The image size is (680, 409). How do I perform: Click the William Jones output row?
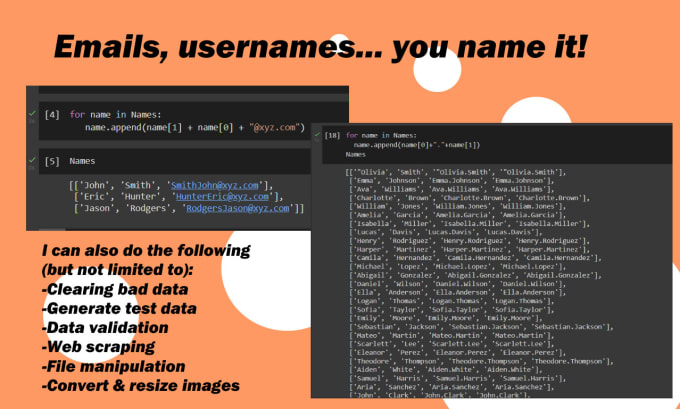pyautogui.click(x=458, y=206)
